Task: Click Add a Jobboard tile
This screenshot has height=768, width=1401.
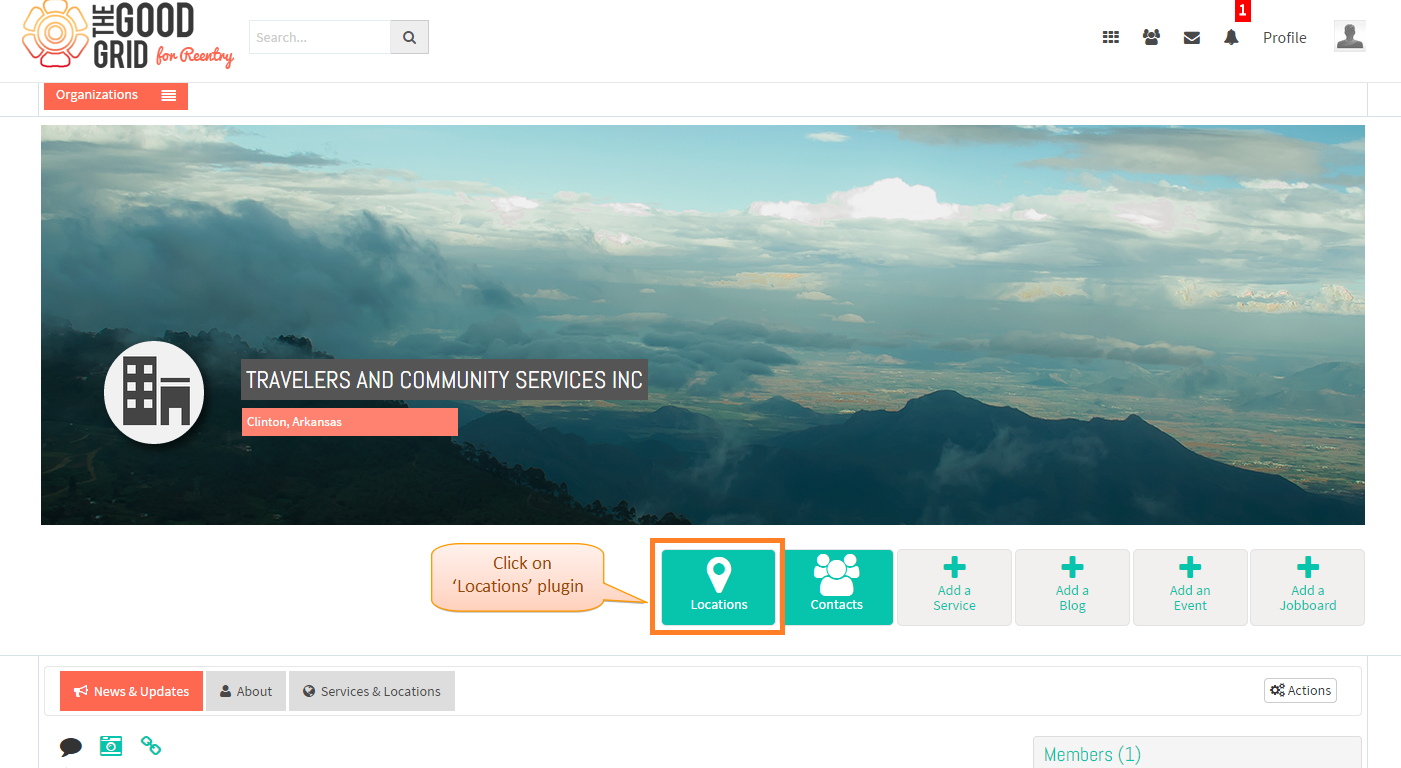Action: 1308,587
